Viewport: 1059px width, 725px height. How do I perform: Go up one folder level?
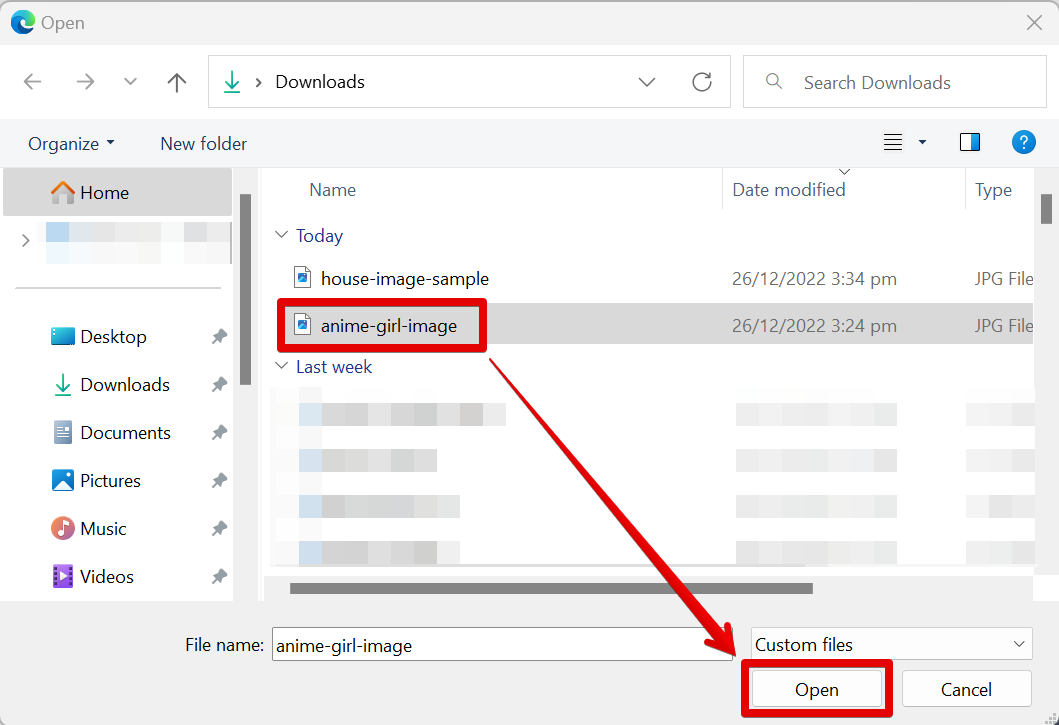[x=177, y=82]
